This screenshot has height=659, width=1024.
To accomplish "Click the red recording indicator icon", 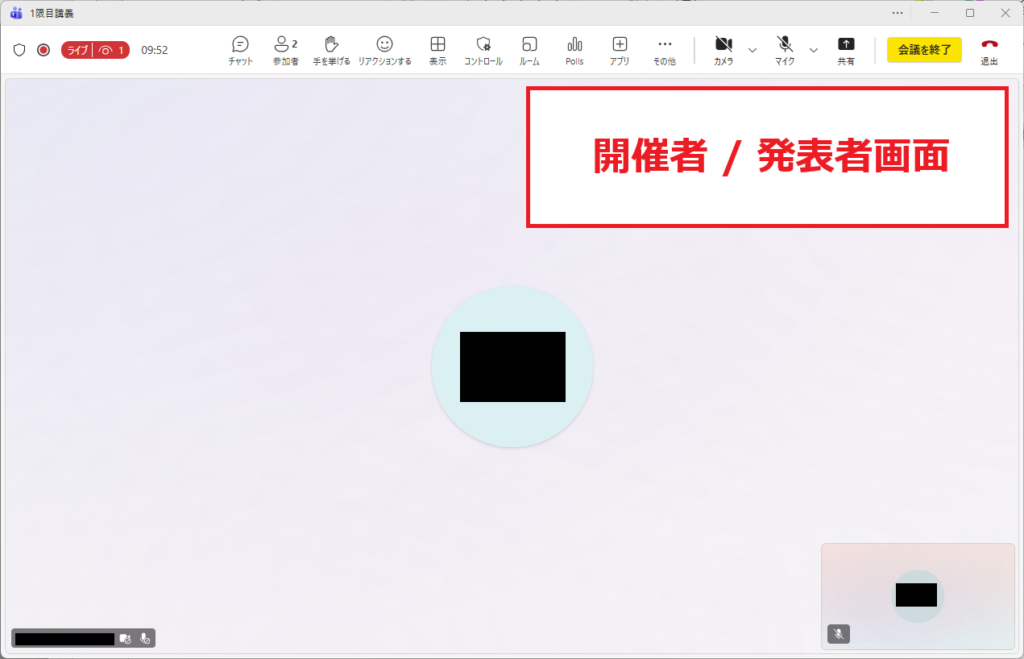I will pyautogui.click(x=43, y=50).
